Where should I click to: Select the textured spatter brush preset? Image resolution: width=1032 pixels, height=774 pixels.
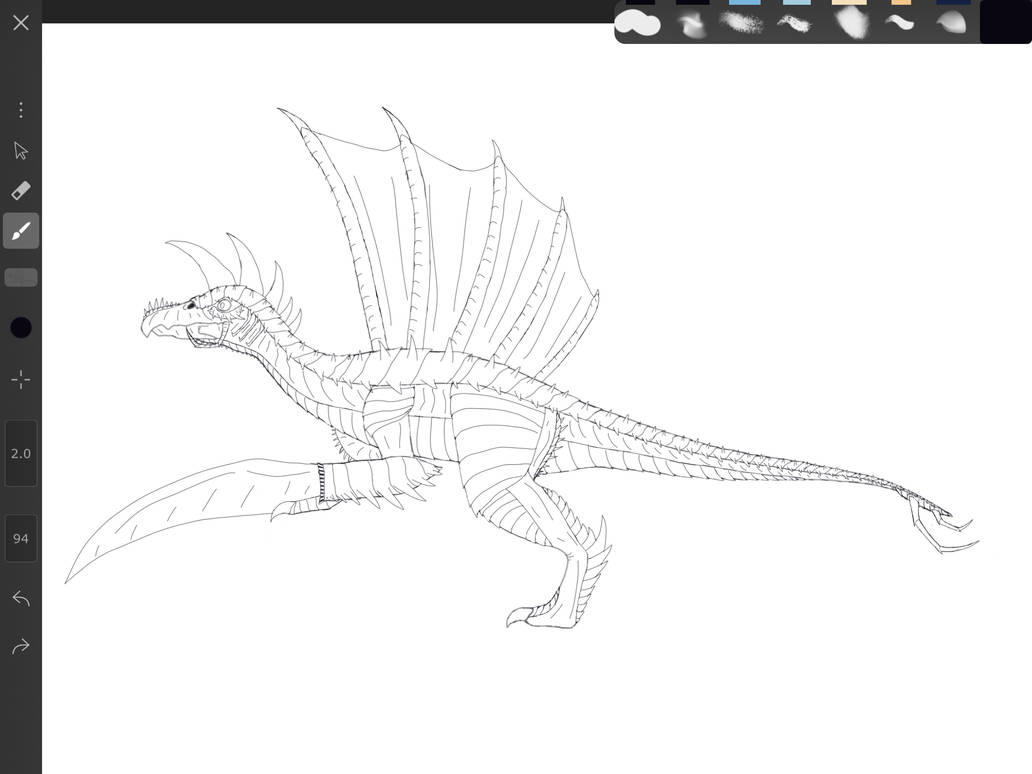tap(743, 23)
